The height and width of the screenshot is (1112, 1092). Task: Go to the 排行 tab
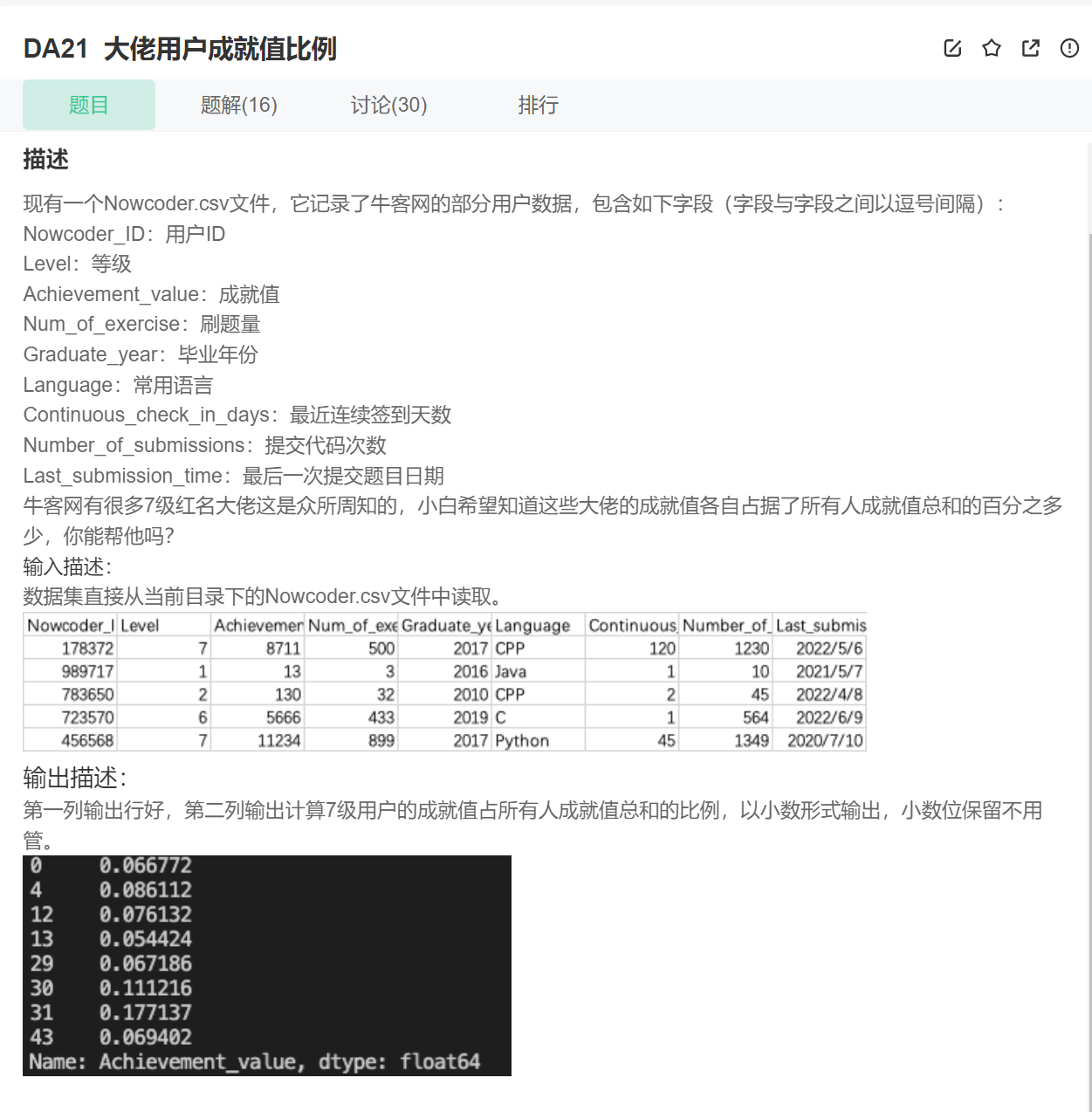coord(539,105)
